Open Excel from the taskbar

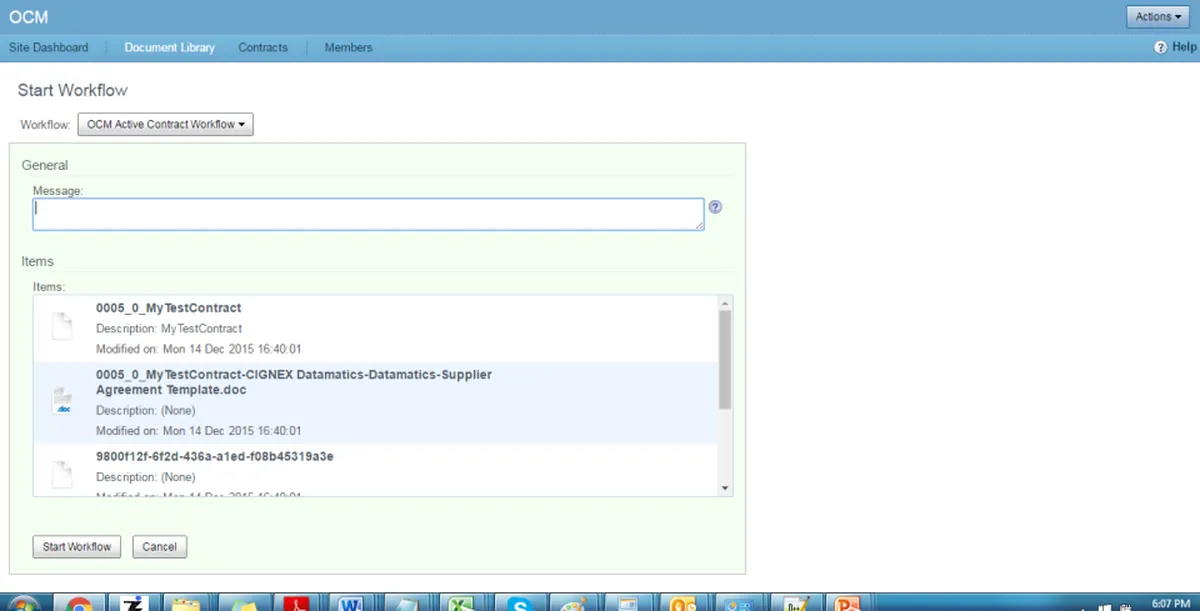pos(461,603)
